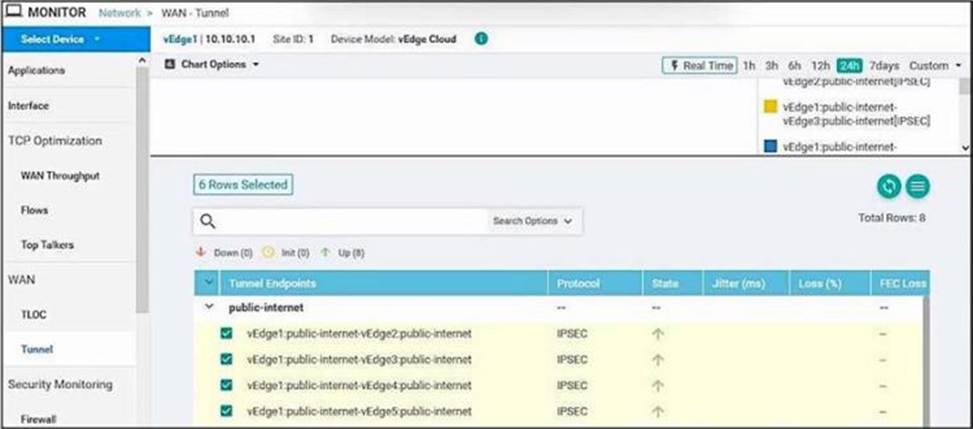Open the green table columns menu icon

tap(917, 186)
